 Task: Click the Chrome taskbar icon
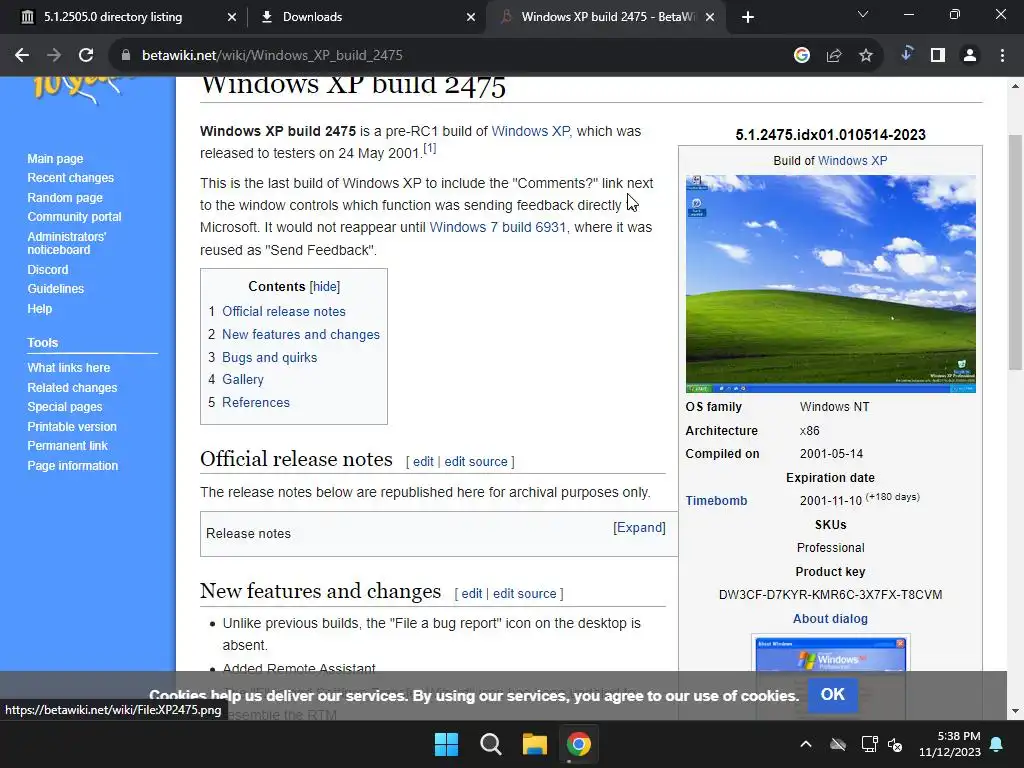pos(579,744)
